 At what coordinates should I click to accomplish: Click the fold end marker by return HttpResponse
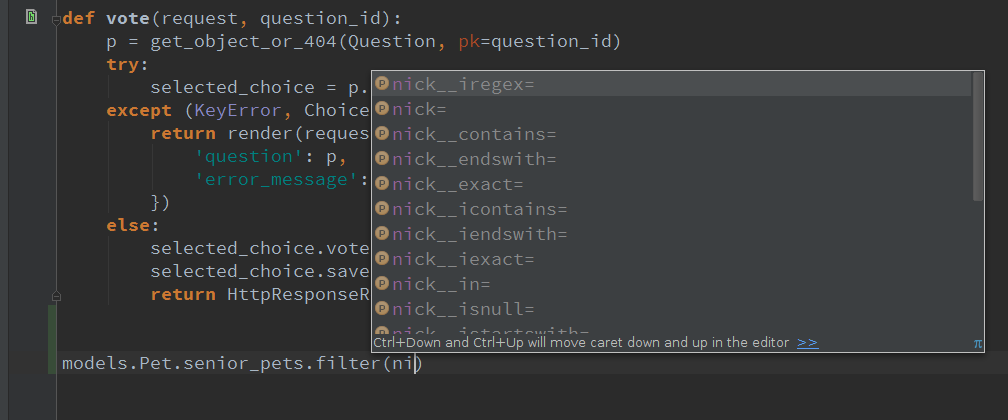57,296
